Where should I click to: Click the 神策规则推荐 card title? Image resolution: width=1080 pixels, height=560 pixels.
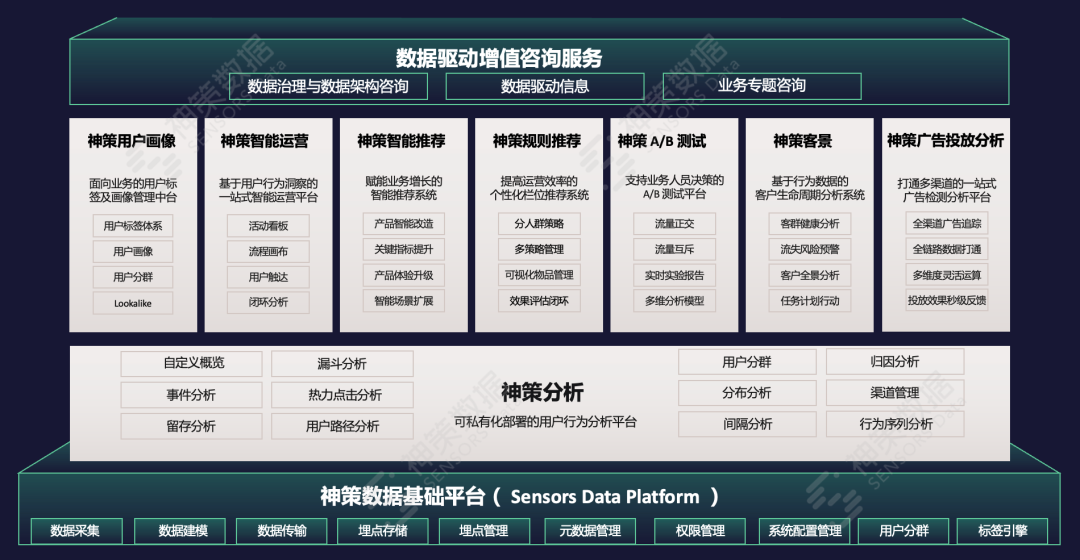(x=537, y=141)
